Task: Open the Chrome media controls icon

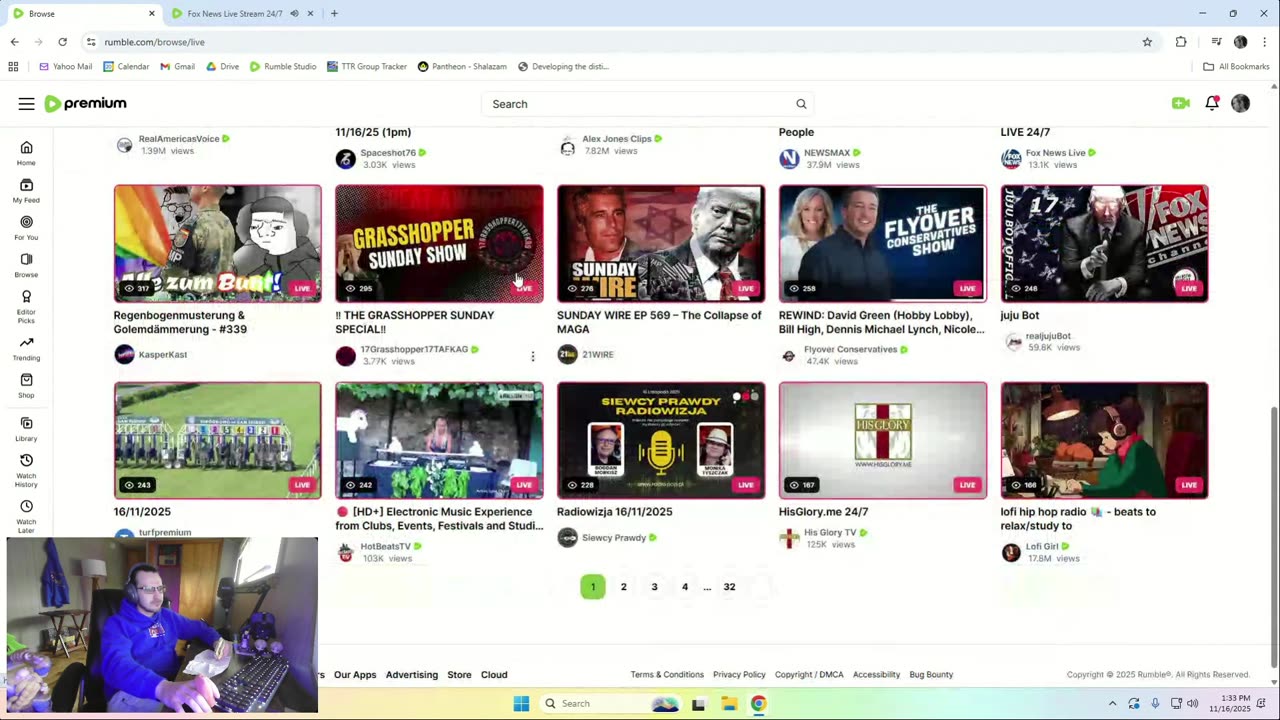Action: pyautogui.click(x=1216, y=42)
